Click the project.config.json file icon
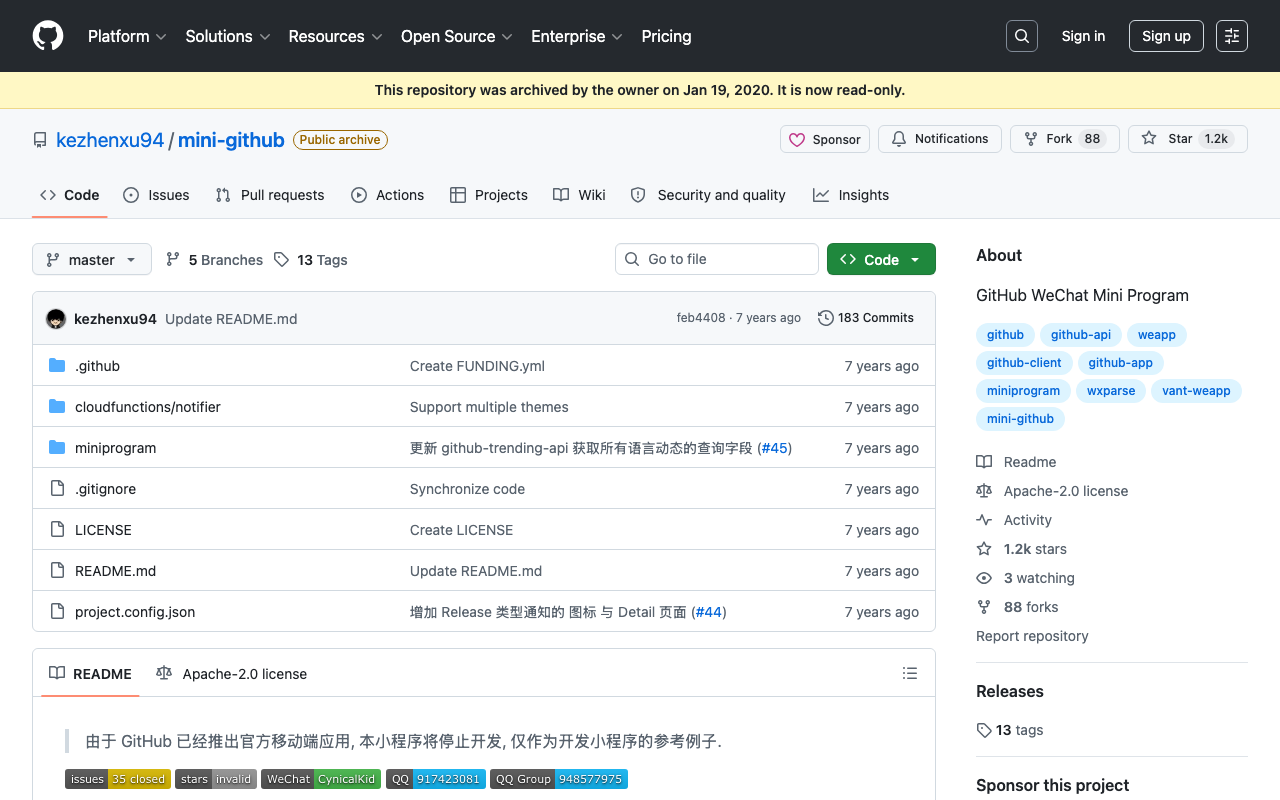Image resolution: width=1280 pixels, height=800 pixels. point(57,612)
